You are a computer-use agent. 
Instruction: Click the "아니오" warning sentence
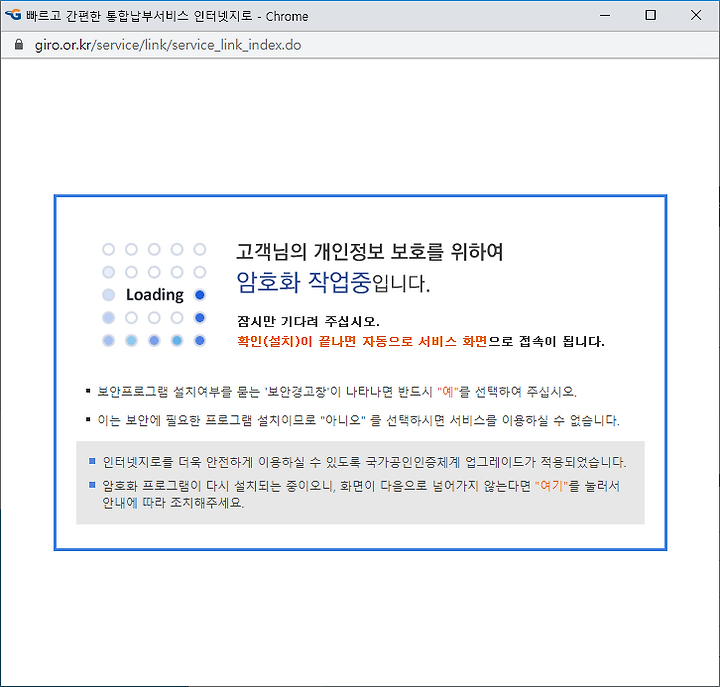[358, 420]
